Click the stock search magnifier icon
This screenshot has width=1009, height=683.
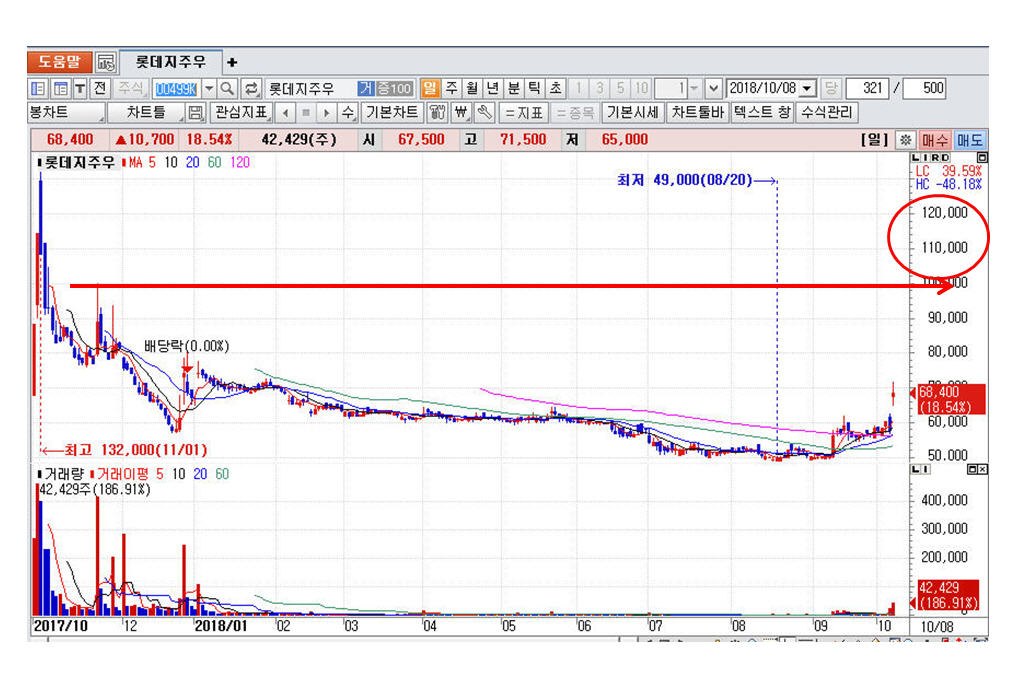(227, 88)
